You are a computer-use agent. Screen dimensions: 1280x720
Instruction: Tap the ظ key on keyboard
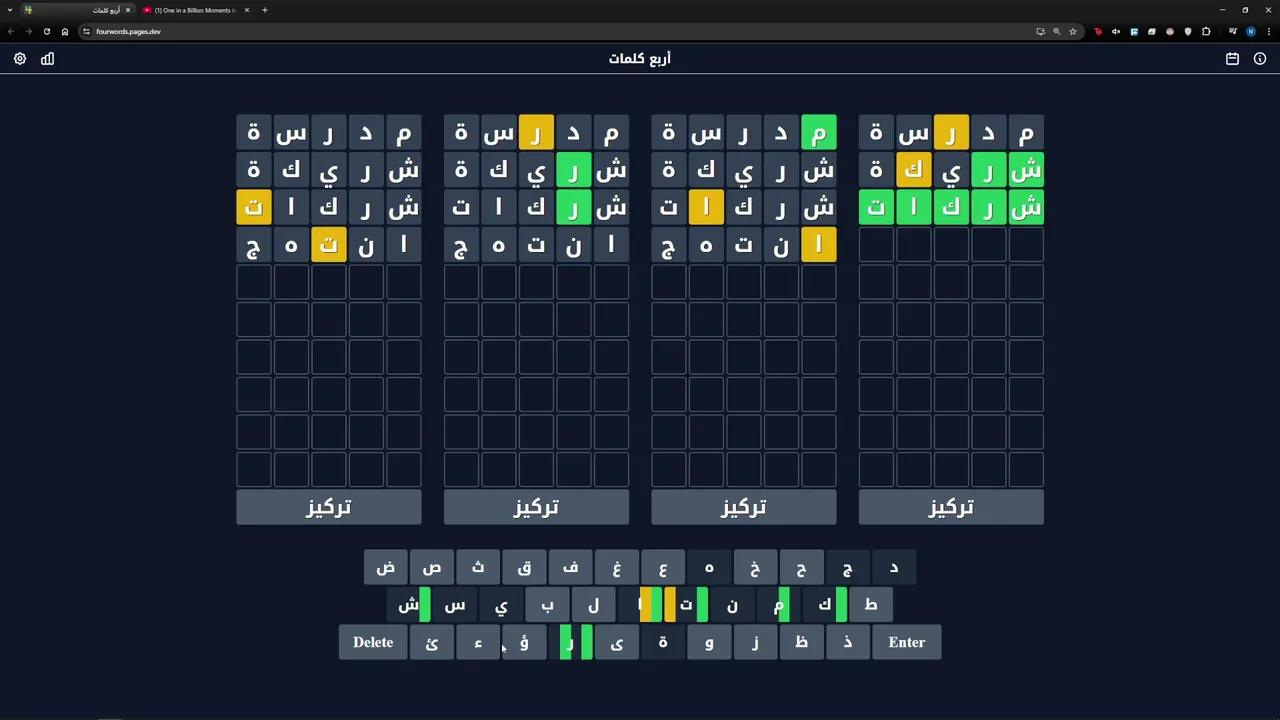click(801, 642)
